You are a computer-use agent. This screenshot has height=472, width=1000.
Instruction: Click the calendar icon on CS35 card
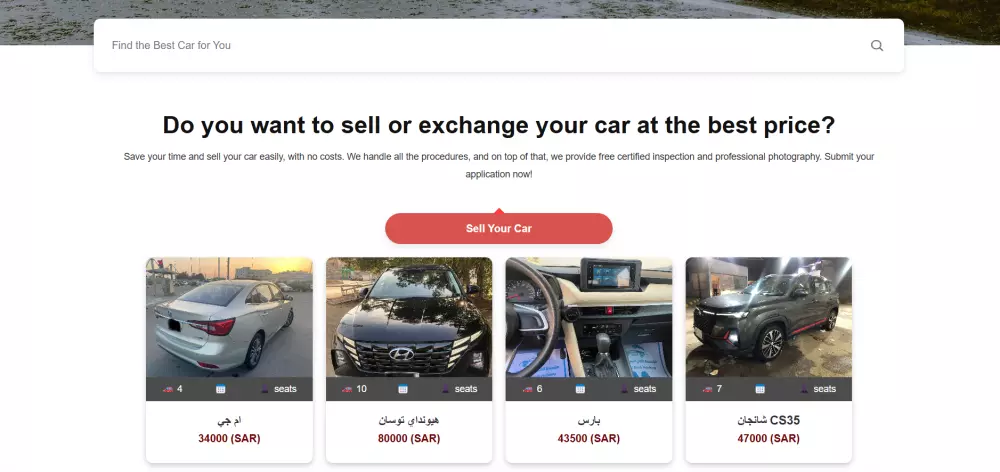pos(760,388)
